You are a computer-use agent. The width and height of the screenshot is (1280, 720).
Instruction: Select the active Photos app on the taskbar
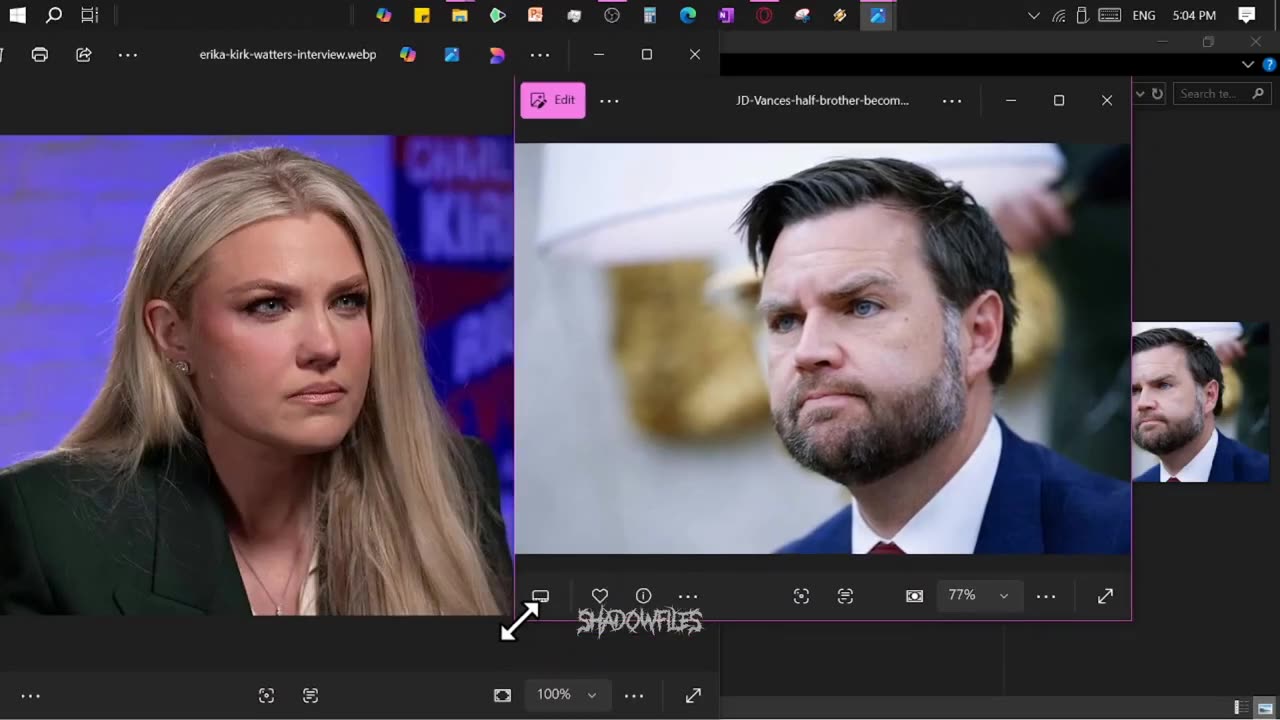point(878,15)
